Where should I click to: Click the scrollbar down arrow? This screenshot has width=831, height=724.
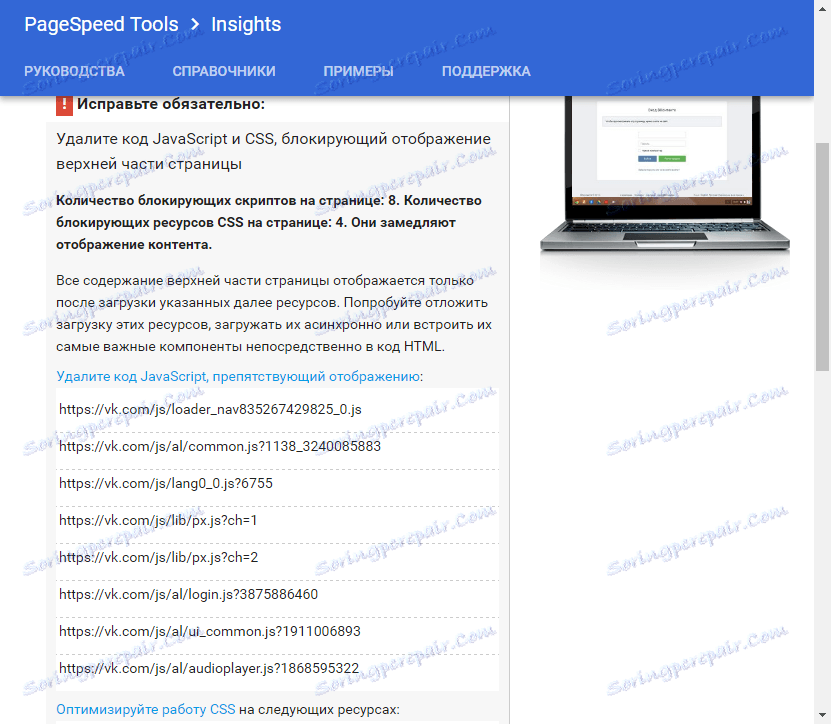click(823, 716)
